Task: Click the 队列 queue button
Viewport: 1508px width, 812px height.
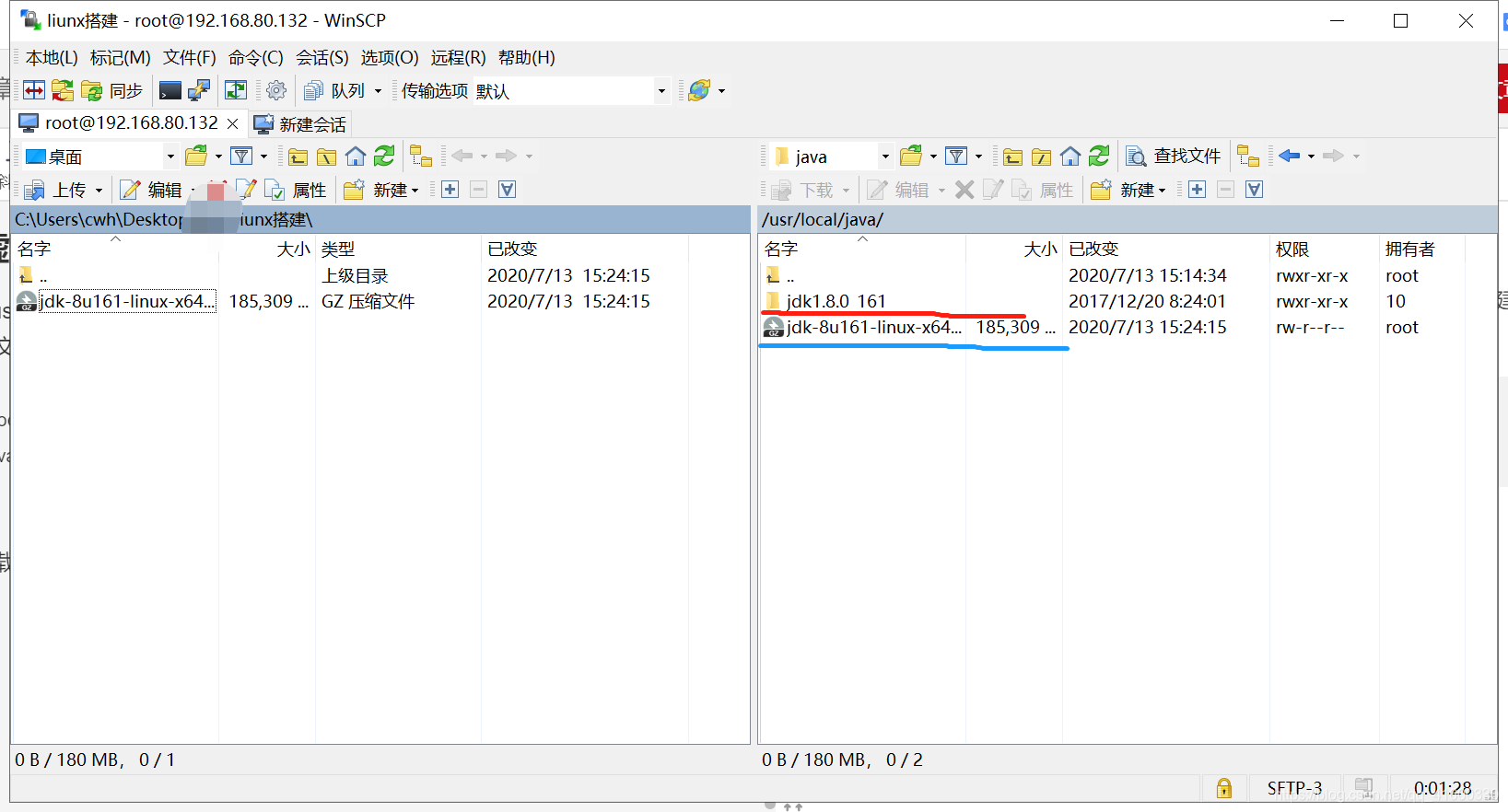Action: coord(336,90)
